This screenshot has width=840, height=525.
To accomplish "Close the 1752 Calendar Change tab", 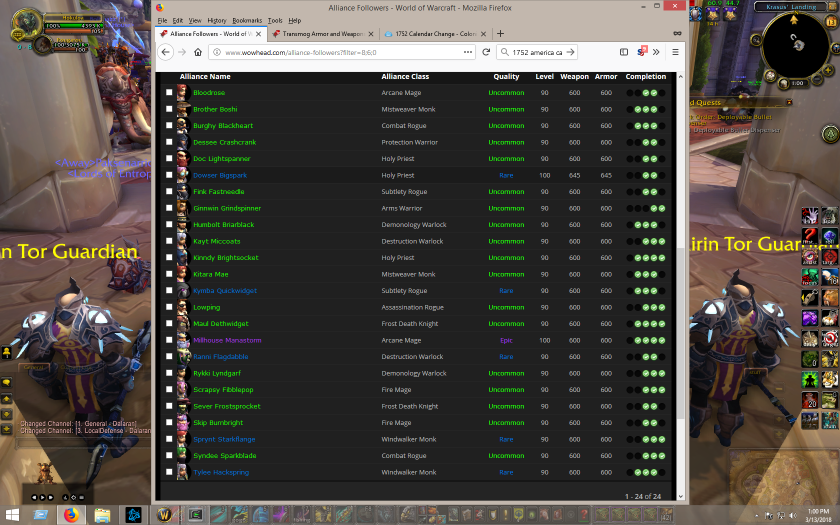I will click(483, 34).
